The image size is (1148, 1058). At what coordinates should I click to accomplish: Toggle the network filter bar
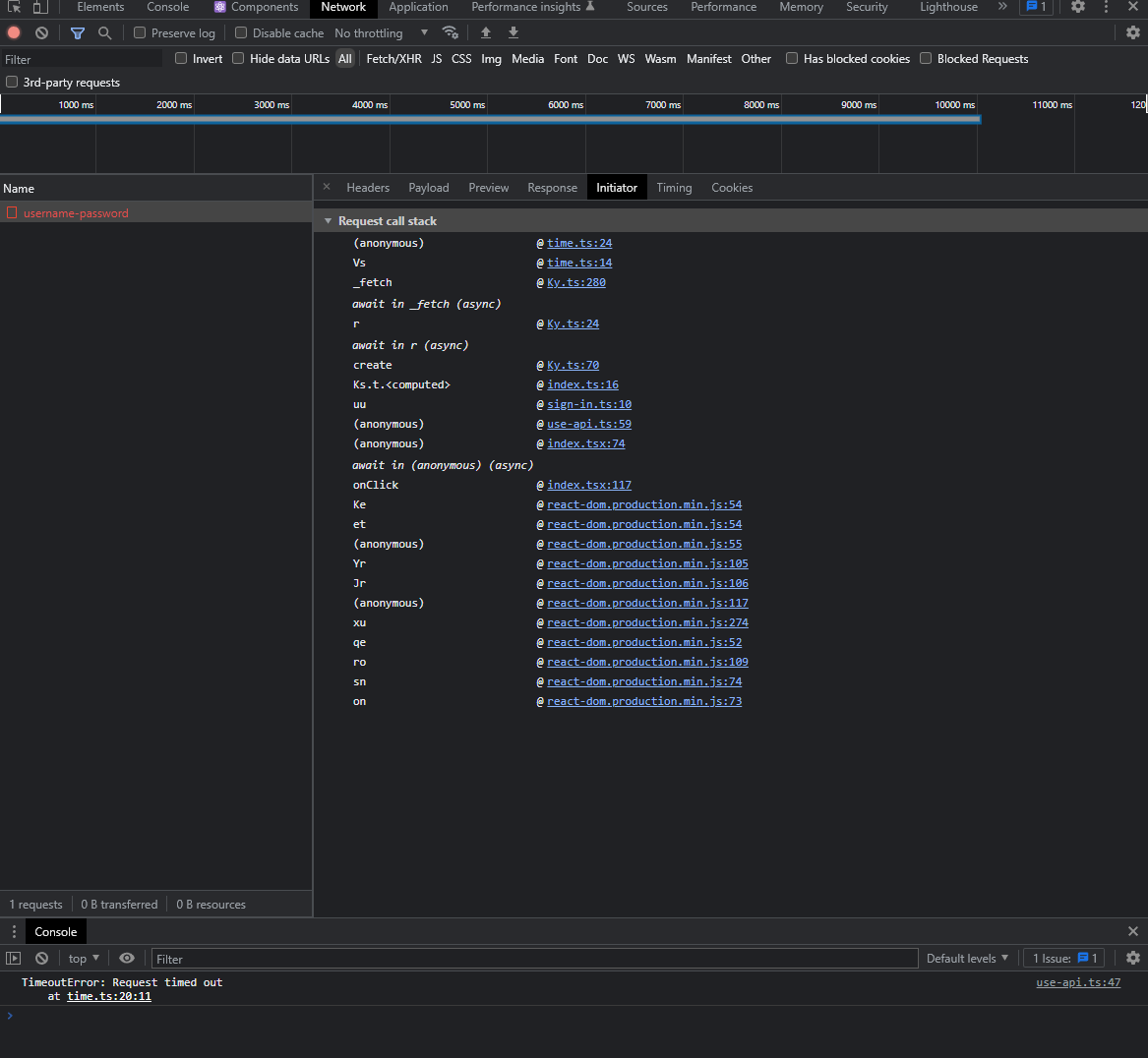tap(77, 32)
